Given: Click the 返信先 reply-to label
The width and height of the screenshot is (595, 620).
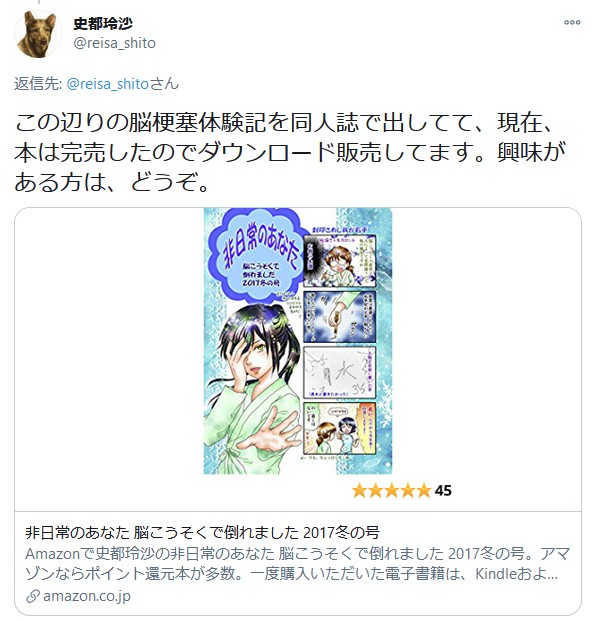Looking at the screenshot, I should tap(38, 84).
